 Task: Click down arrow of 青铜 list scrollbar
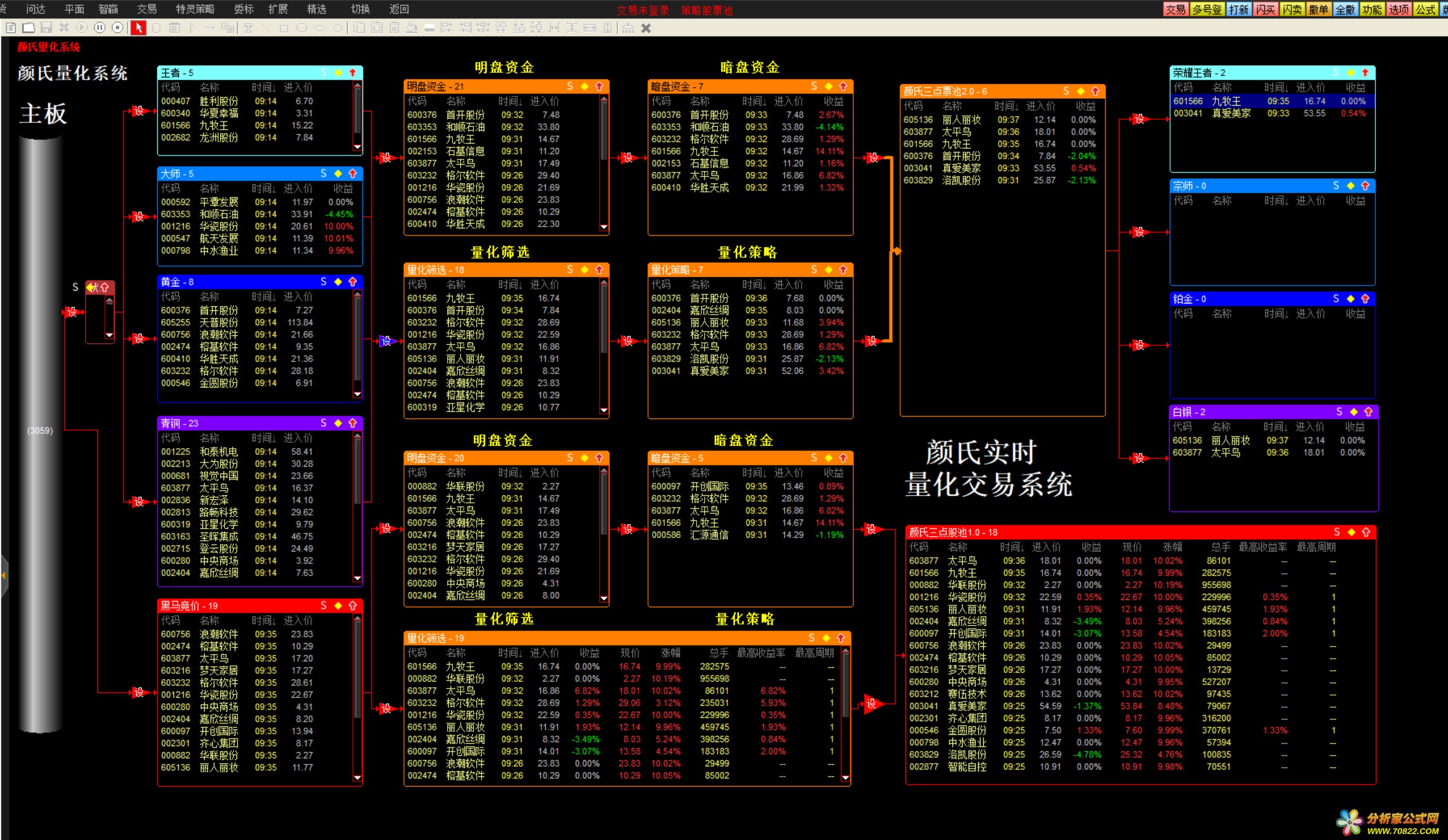[357, 578]
